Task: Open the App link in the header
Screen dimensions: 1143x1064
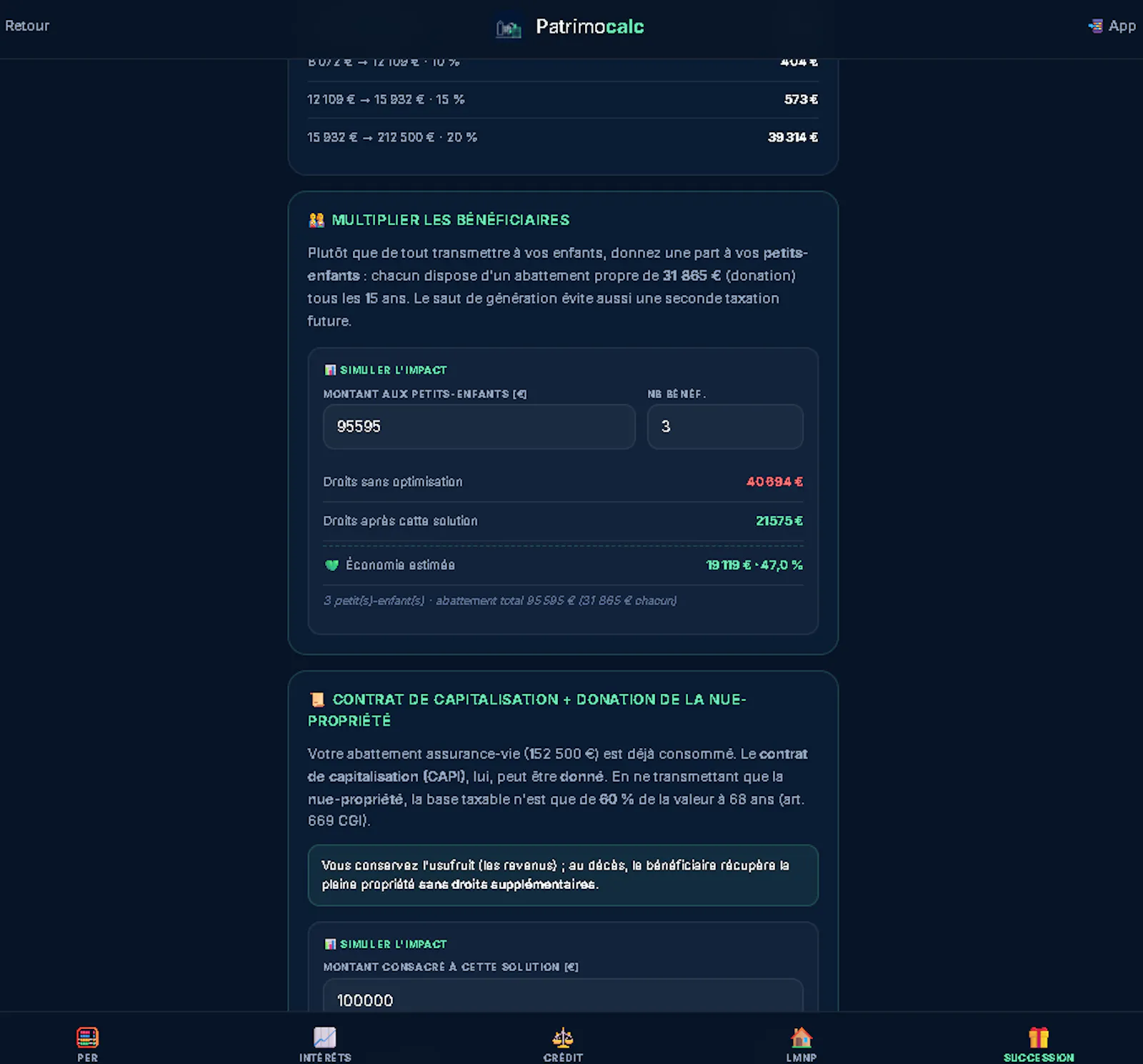Action: tap(1112, 26)
